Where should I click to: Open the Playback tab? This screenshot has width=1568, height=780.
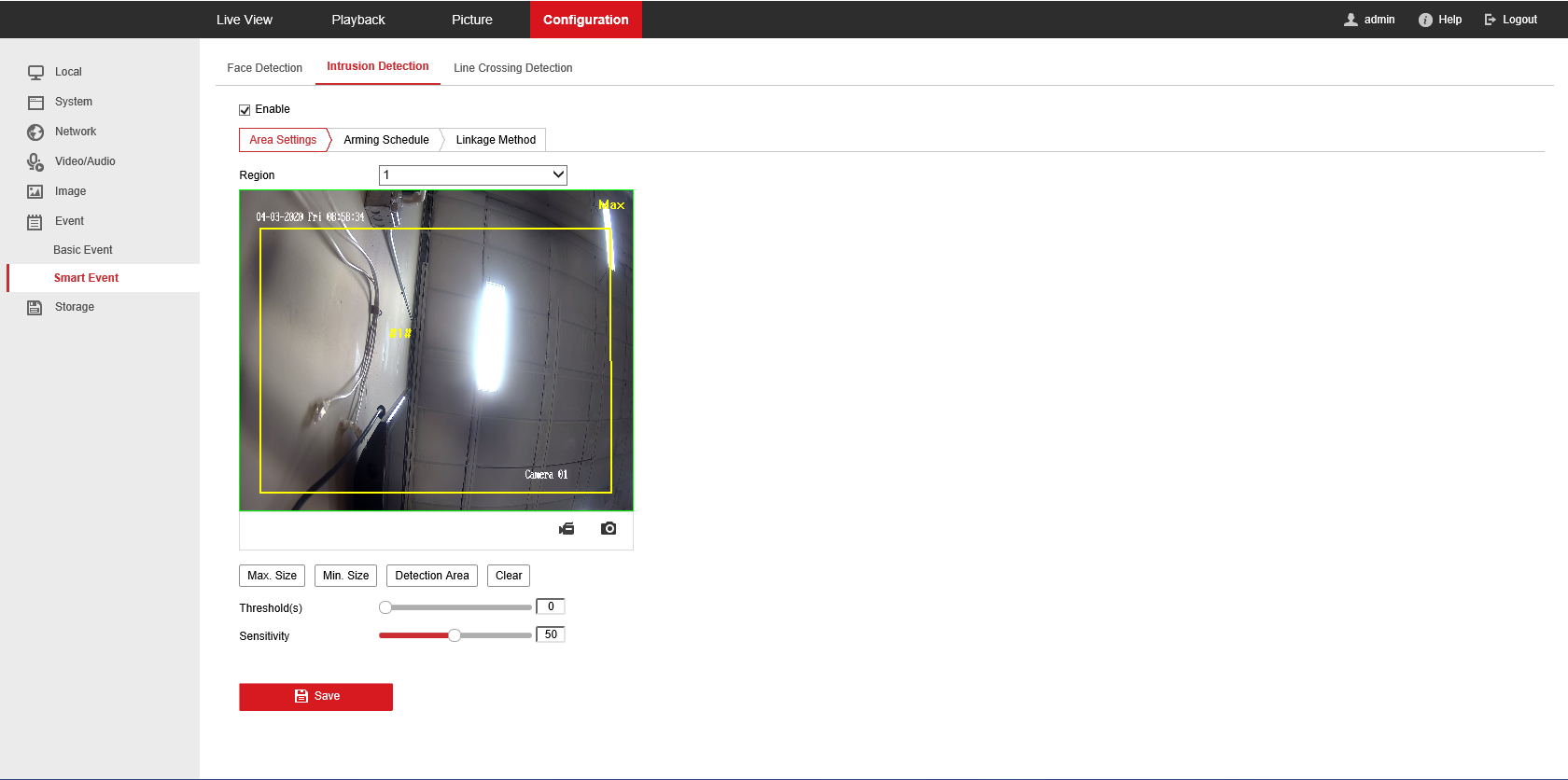[358, 20]
